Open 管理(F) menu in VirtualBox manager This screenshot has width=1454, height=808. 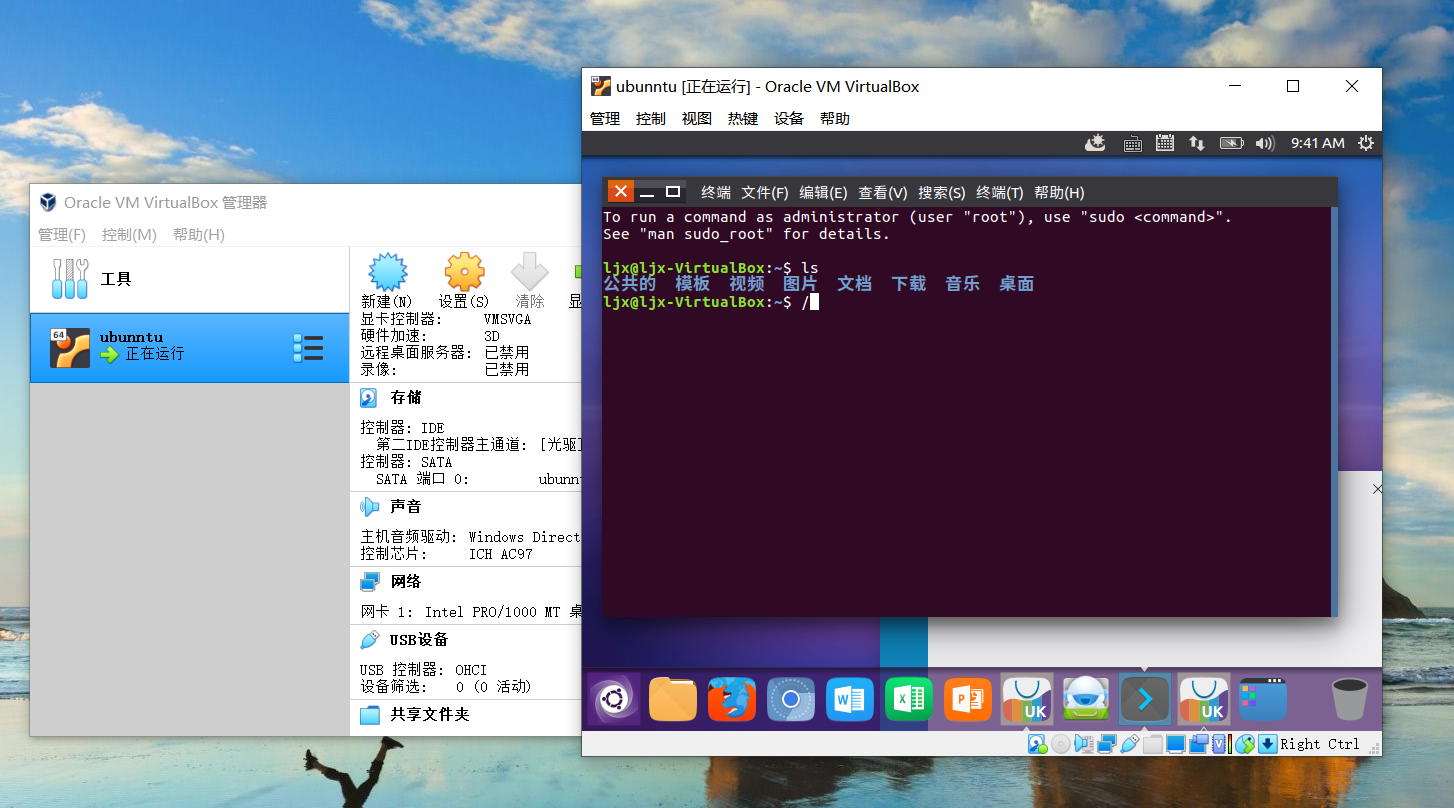point(62,234)
